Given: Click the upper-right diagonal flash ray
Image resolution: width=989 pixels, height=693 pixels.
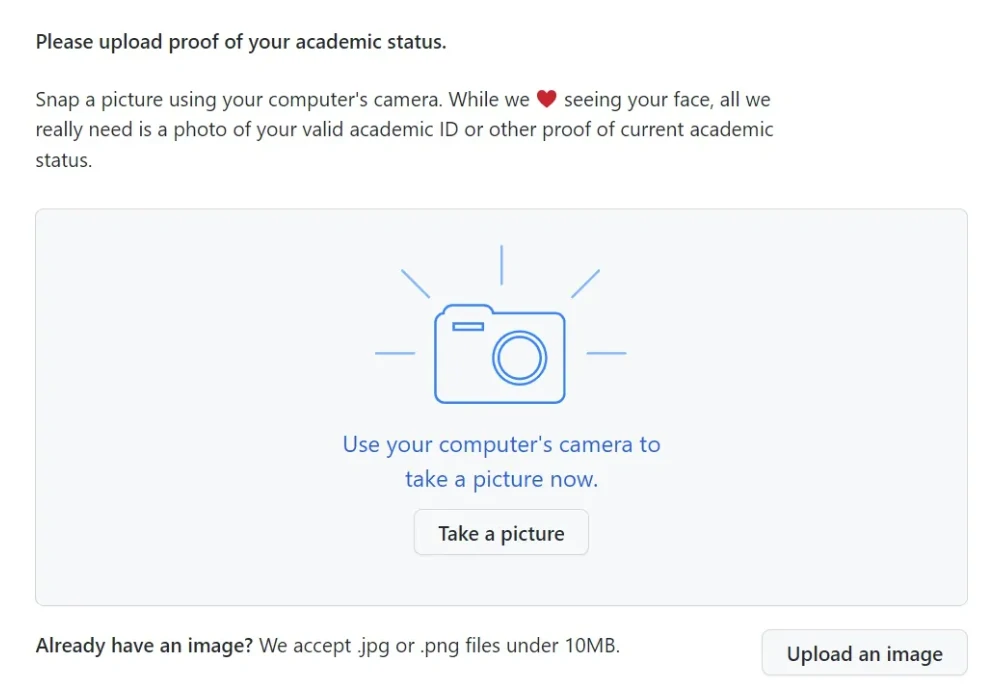Looking at the screenshot, I should click(x=586, y=283).
